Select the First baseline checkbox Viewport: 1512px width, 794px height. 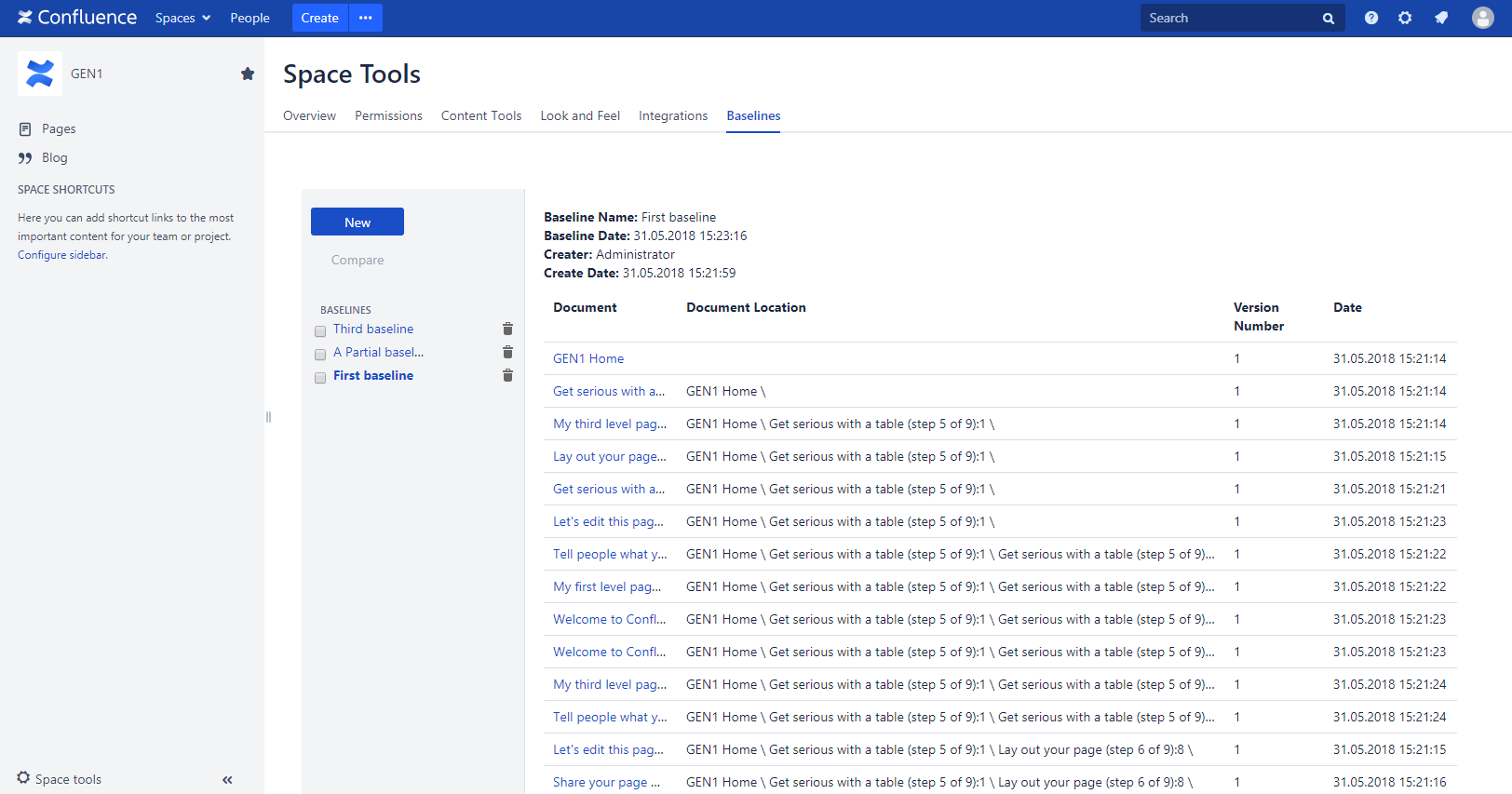[320, 377]
